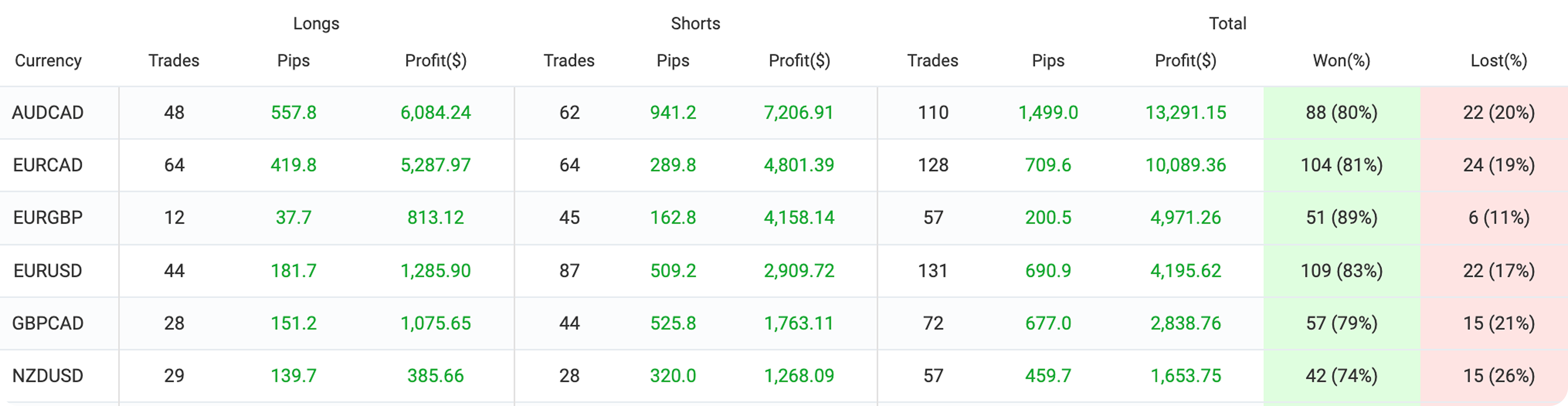Click the Currency column header

tap(48, 60)
